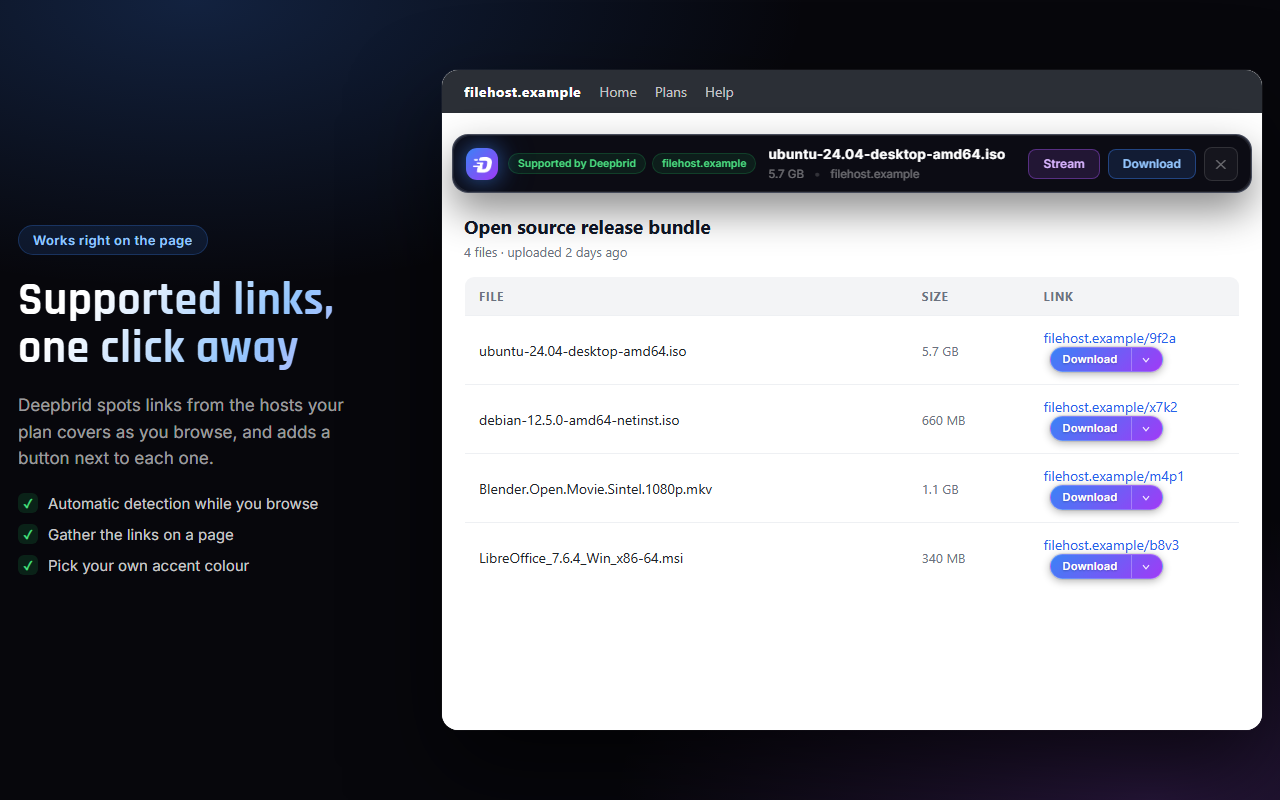
Task: Click the 340 MB size cell
Action: pyautogui.click(x=943, y=559)
